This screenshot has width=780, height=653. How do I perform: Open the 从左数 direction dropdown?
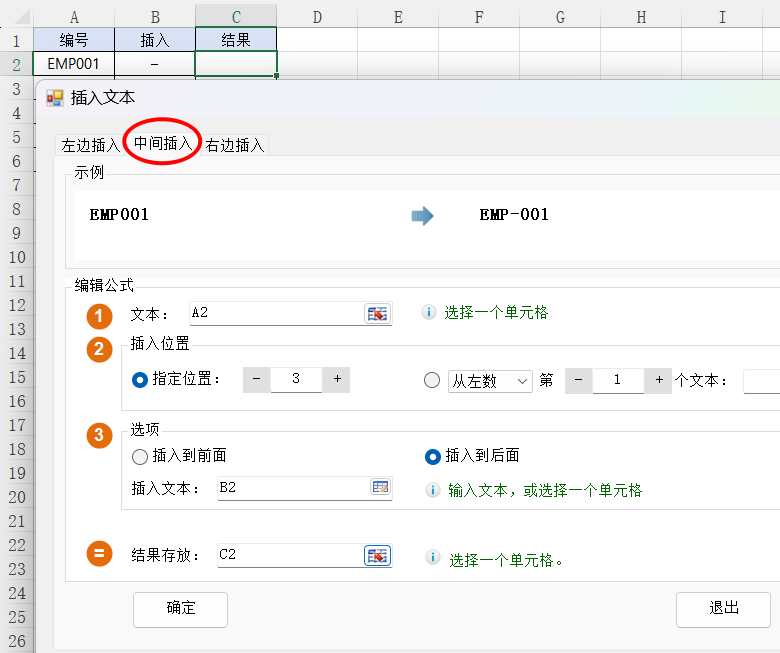click(489, 380)
